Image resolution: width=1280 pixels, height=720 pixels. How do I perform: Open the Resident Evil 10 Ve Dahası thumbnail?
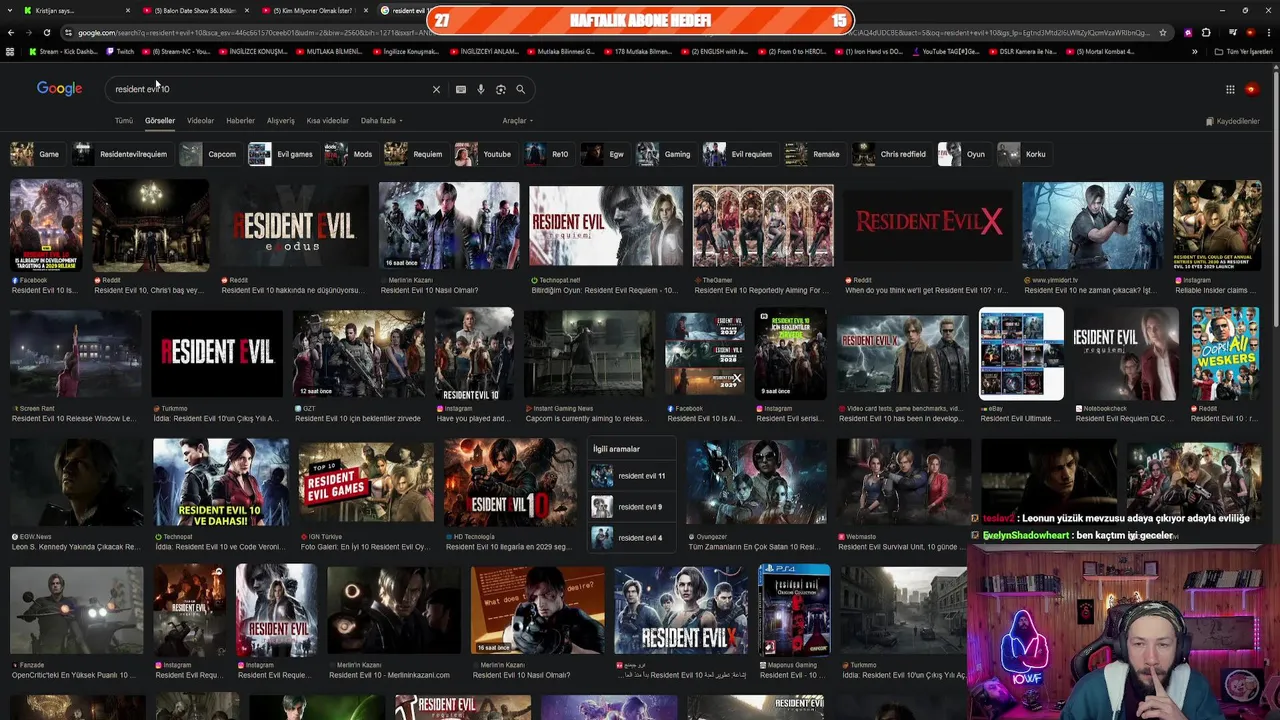point(220,482)
